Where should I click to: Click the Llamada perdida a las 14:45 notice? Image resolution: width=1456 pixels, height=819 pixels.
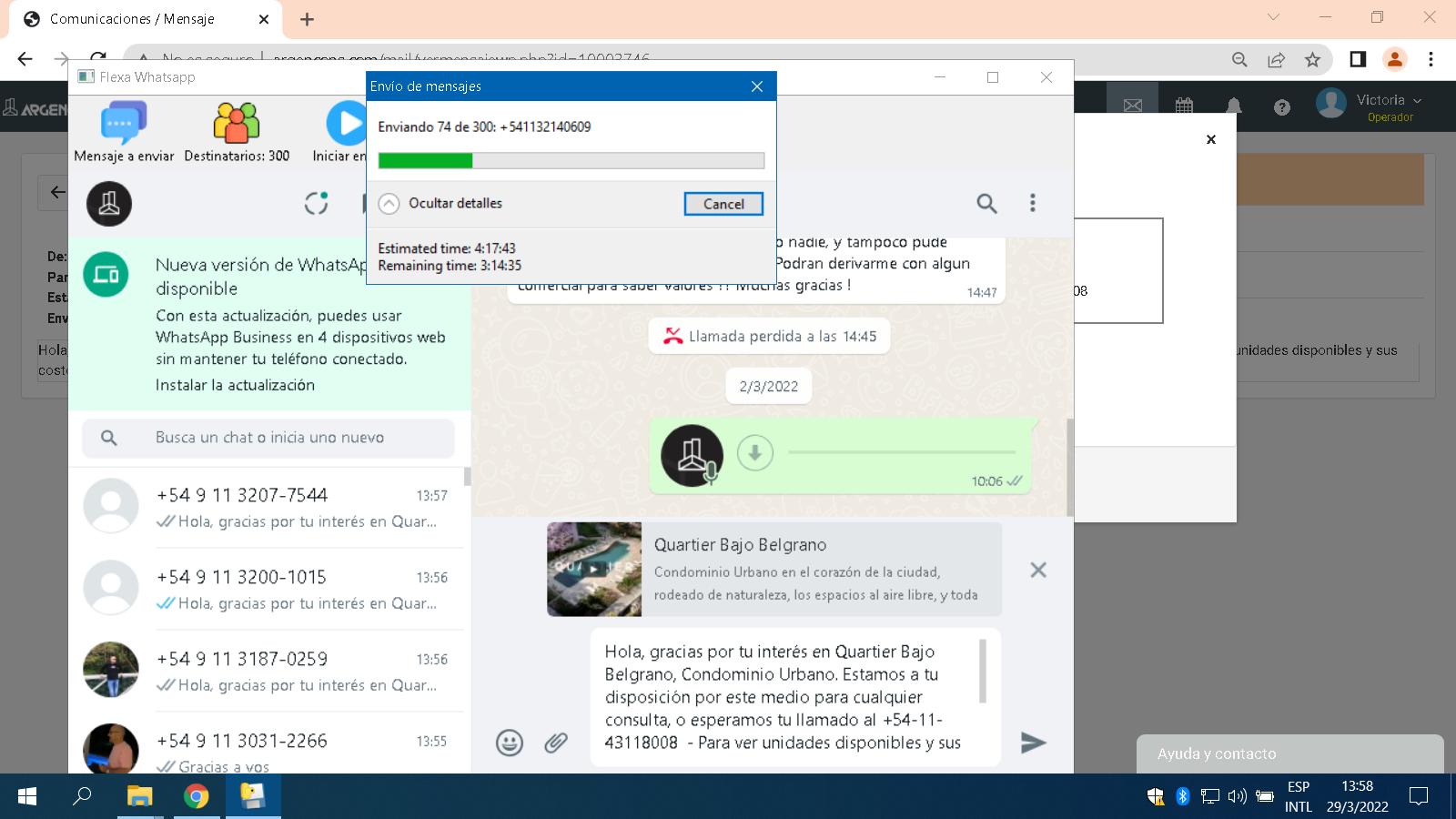pos(769,336)
